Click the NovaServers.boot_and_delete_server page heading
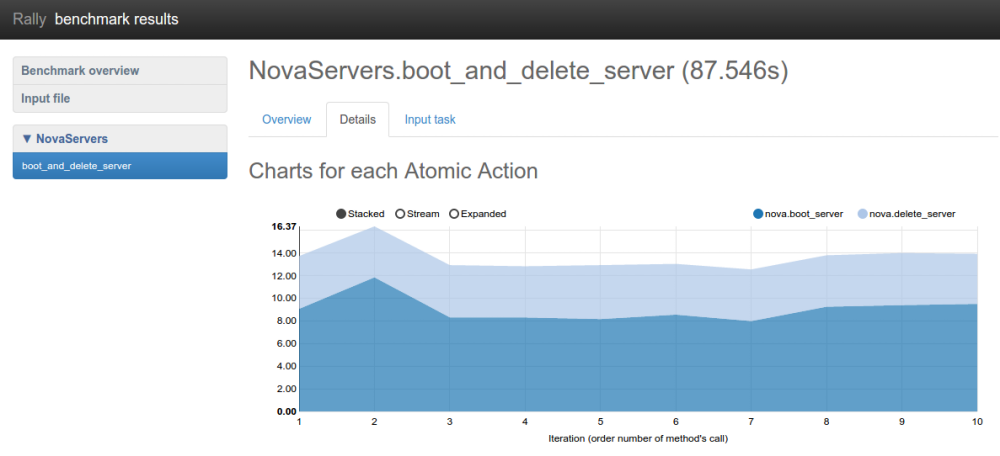Screen dimensions: 1000x456 [519, 71]
